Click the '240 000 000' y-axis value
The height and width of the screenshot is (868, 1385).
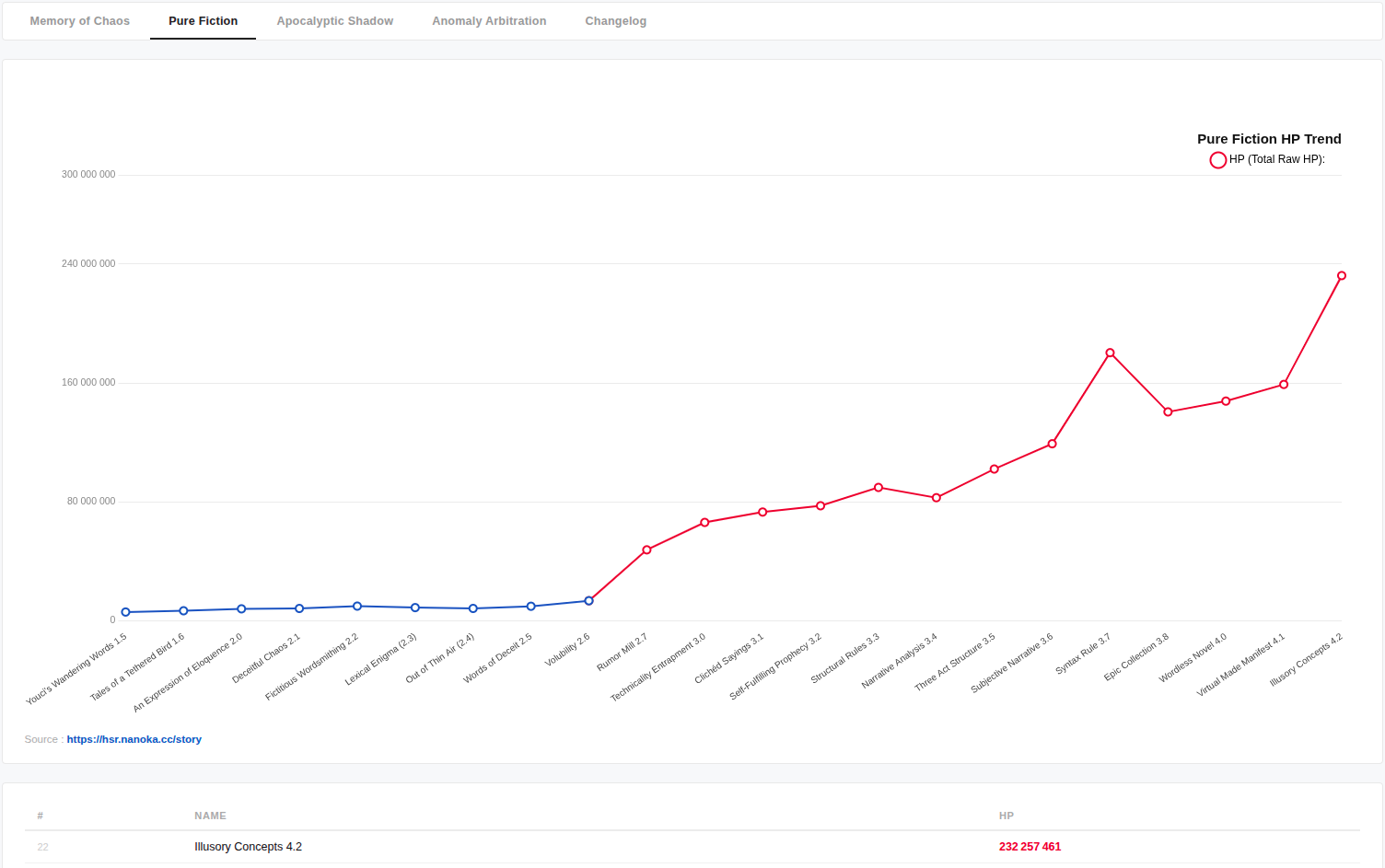click(x=88, y=264)
